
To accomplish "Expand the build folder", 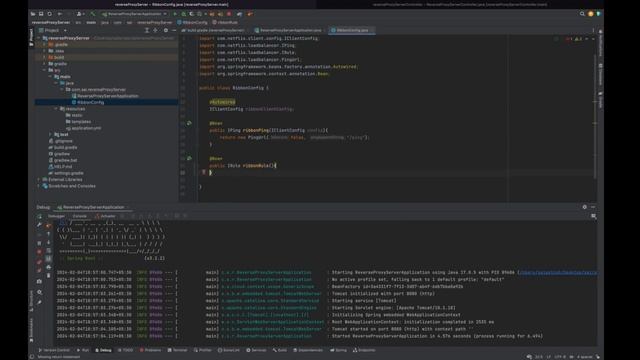I will click(44, 58).
